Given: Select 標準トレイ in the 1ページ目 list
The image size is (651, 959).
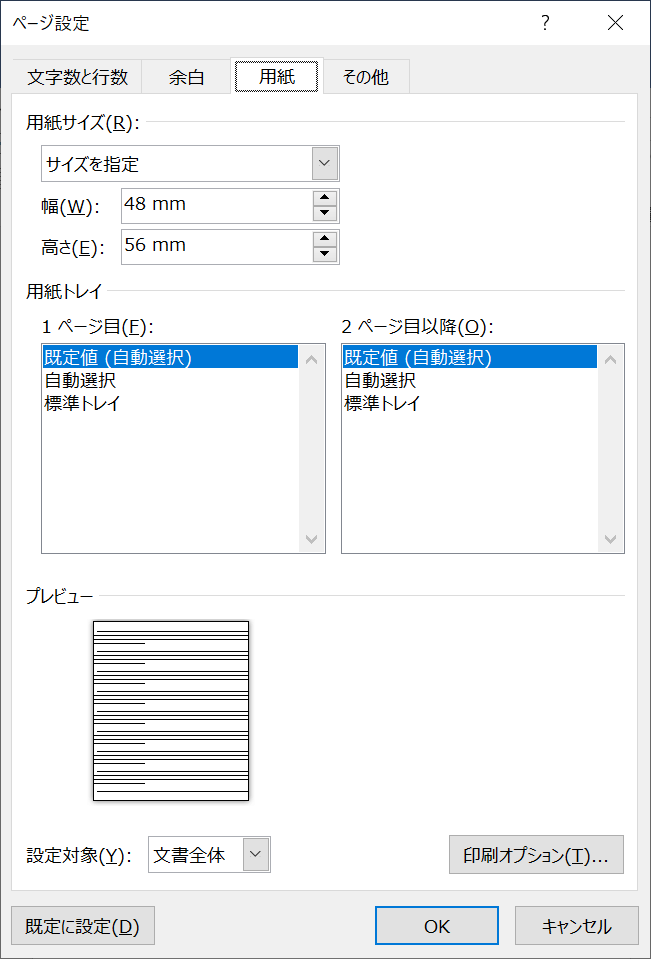Looking at the screenshot, I should pyautogui.click(x=170, y=404).
